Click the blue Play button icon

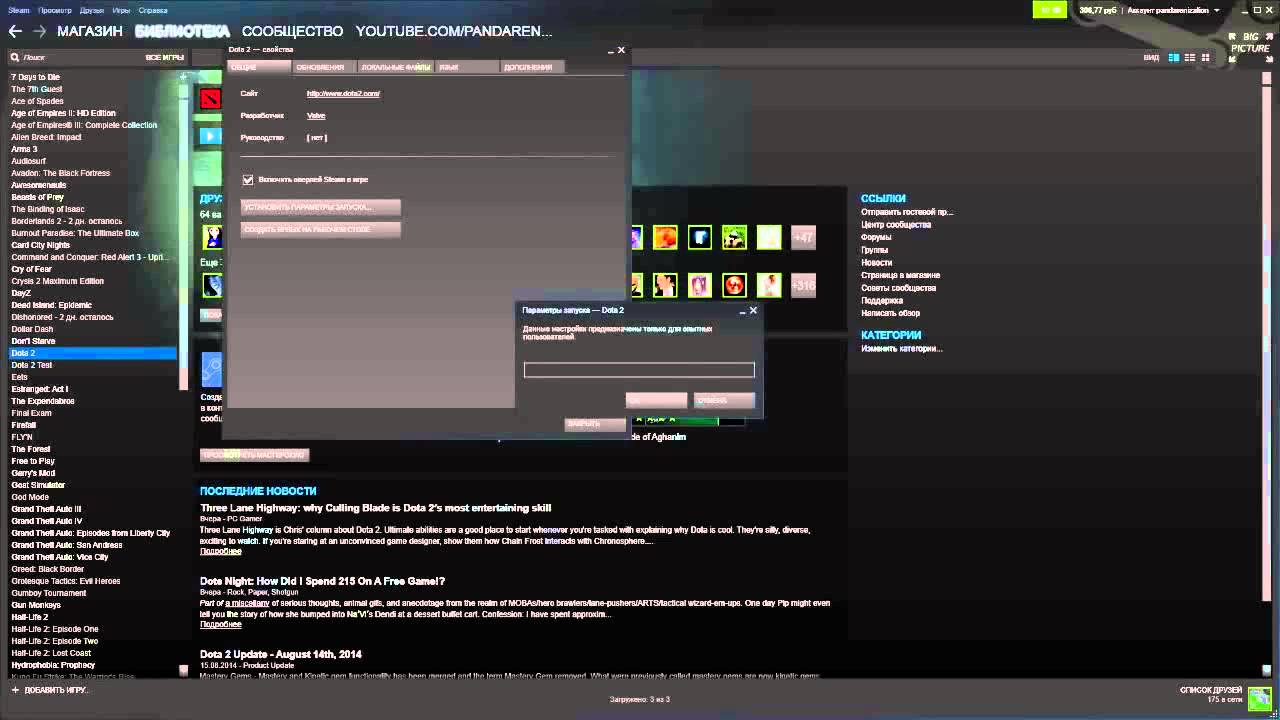(x=210, y=136)
